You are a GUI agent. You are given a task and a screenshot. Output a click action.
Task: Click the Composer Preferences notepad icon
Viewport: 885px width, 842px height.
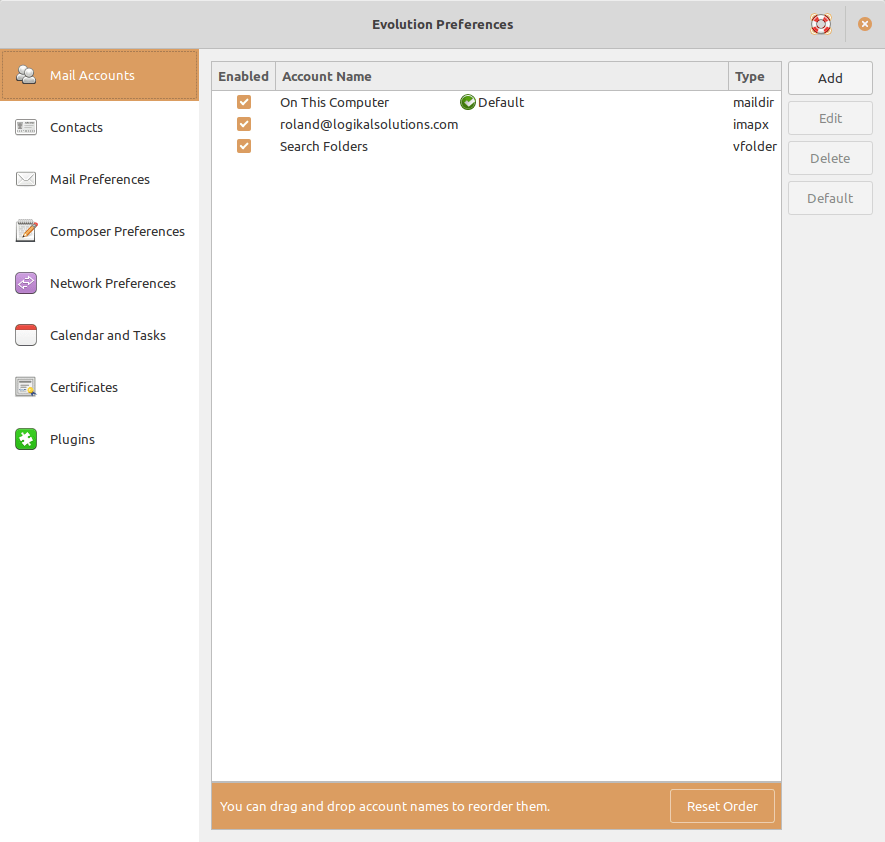pos(26,231)
